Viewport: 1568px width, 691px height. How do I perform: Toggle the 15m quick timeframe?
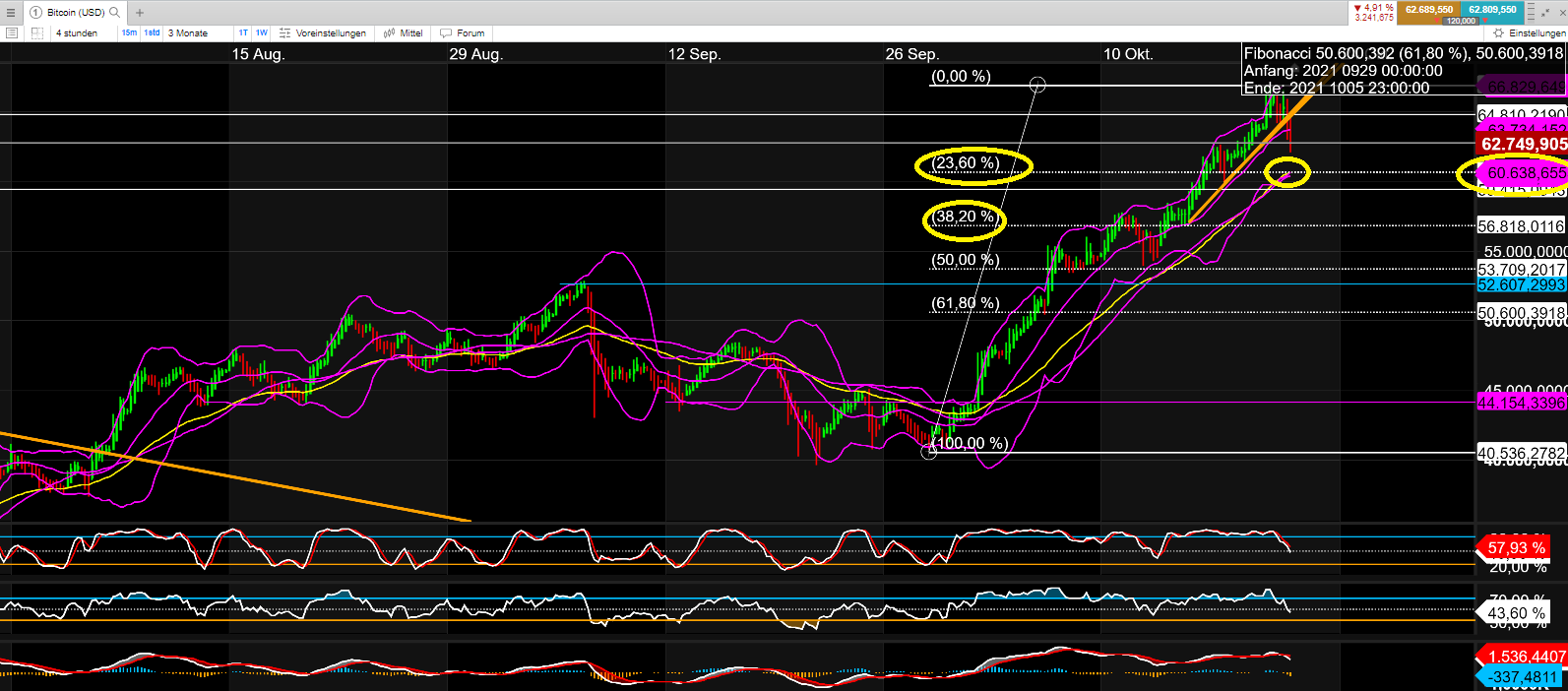coord(129,32)
